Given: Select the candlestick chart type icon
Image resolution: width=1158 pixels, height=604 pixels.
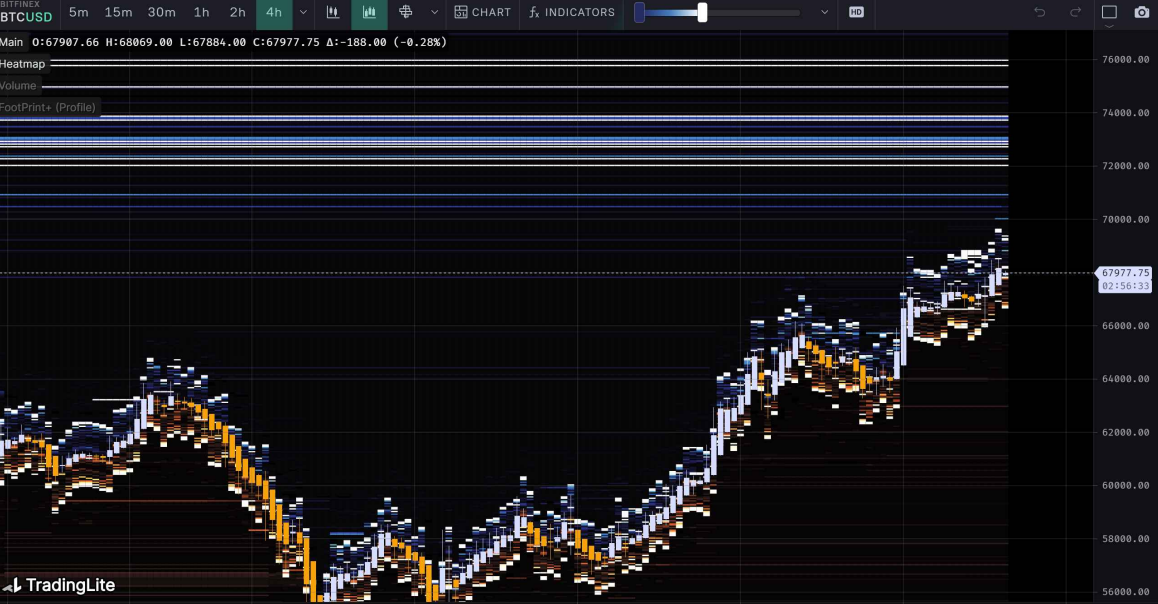Looking at the screenshot, I should (333, 12).
